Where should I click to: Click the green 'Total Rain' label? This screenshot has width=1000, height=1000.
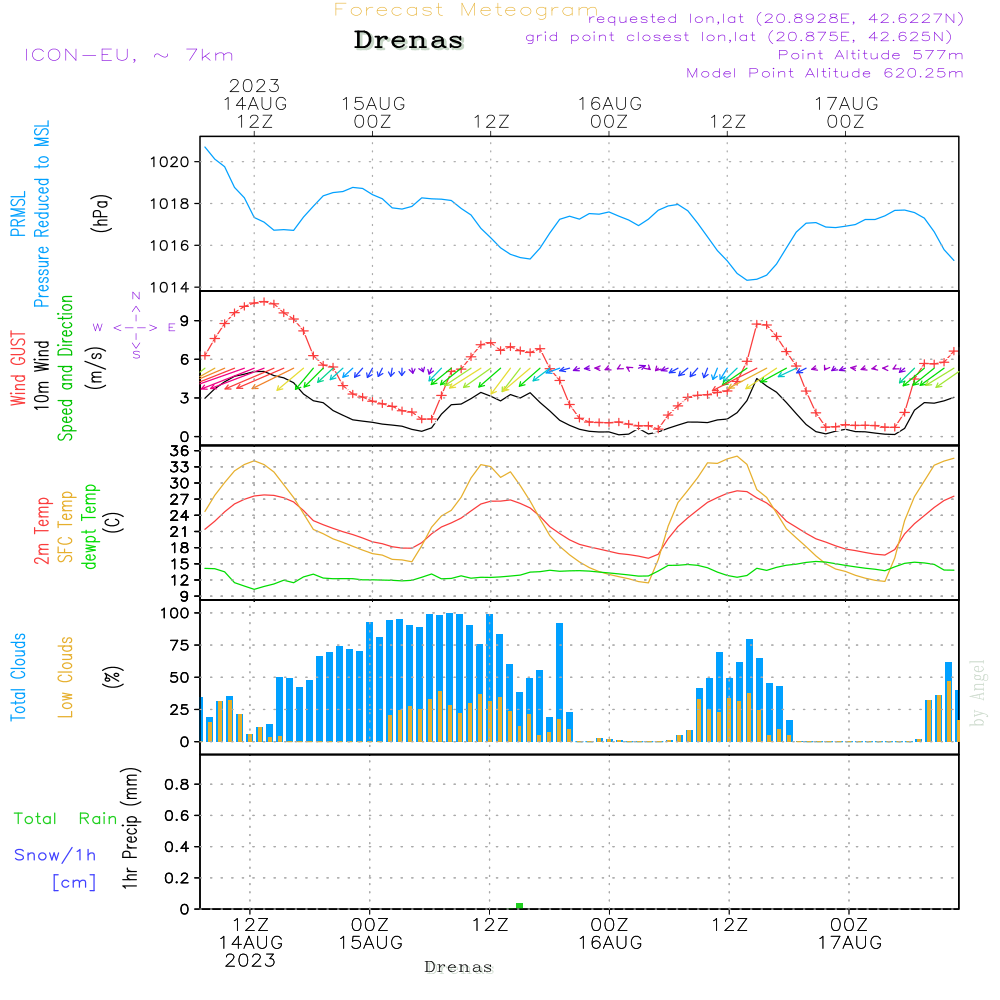(x=66, y=818)
